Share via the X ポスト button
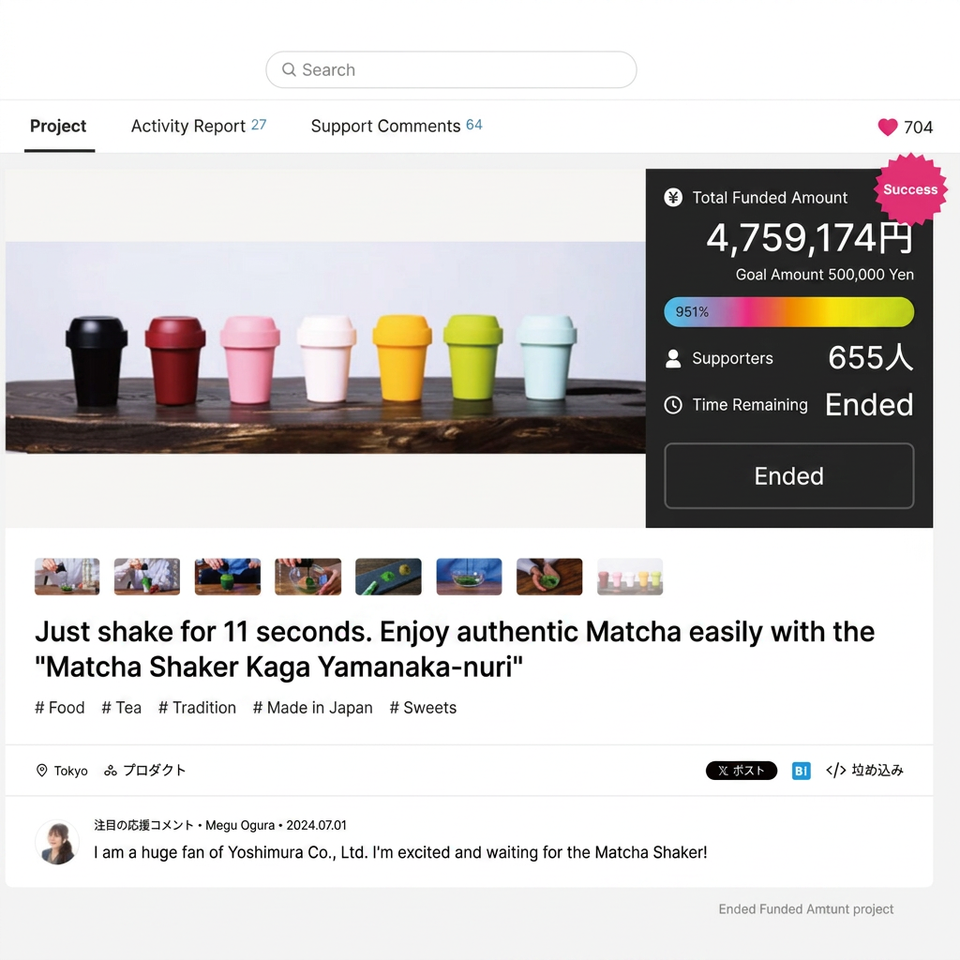 click(x=741, y=770)
